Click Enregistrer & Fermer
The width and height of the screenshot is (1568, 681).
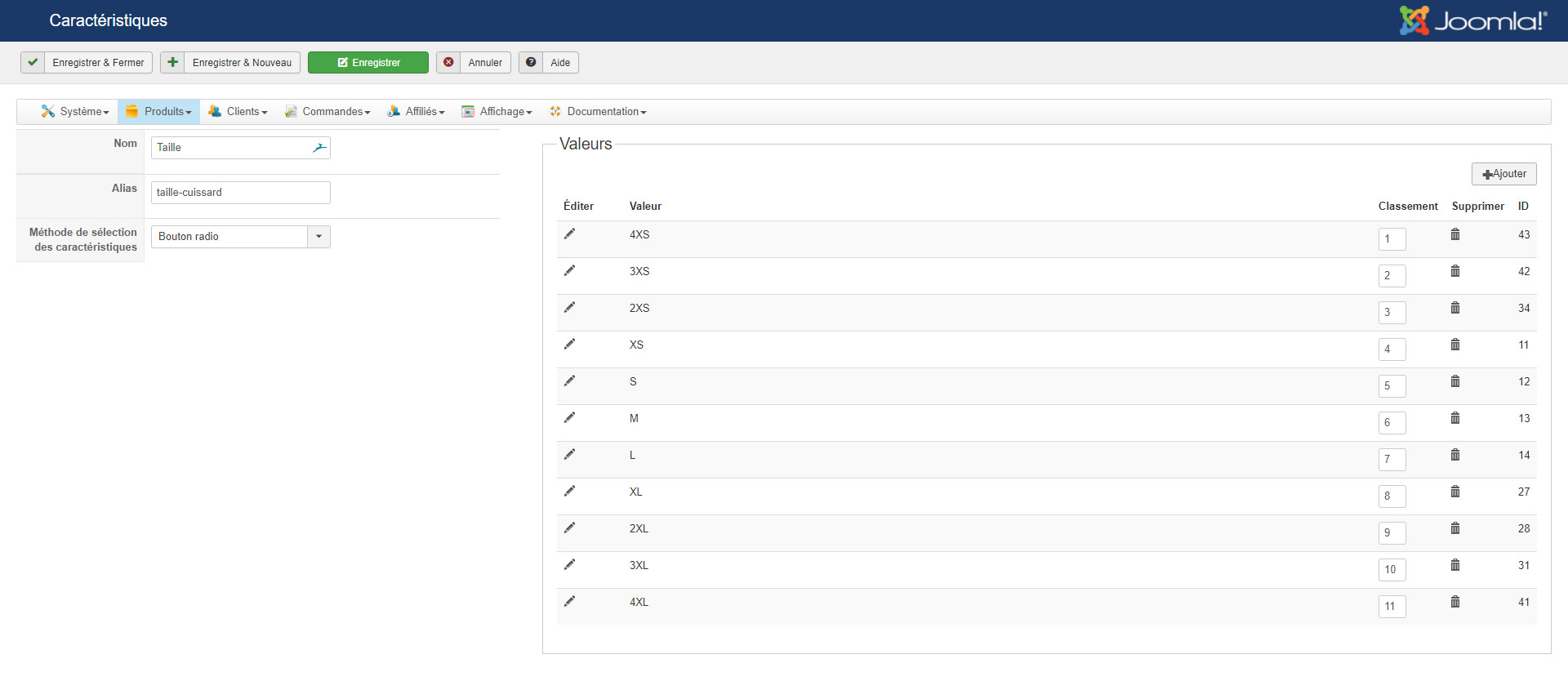pos(87,63)
